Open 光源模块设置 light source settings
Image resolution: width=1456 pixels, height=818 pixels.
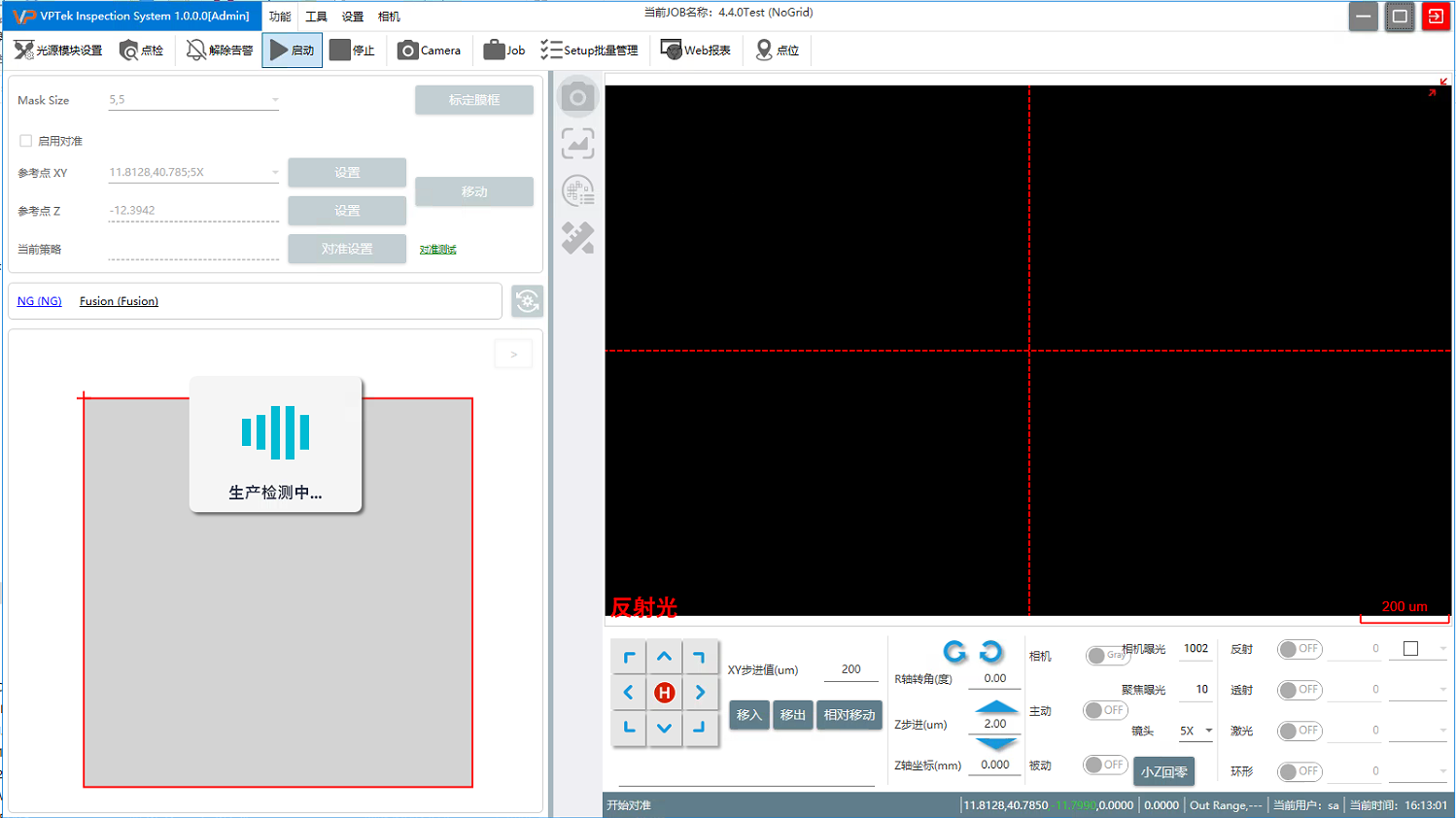coord(58,51)
